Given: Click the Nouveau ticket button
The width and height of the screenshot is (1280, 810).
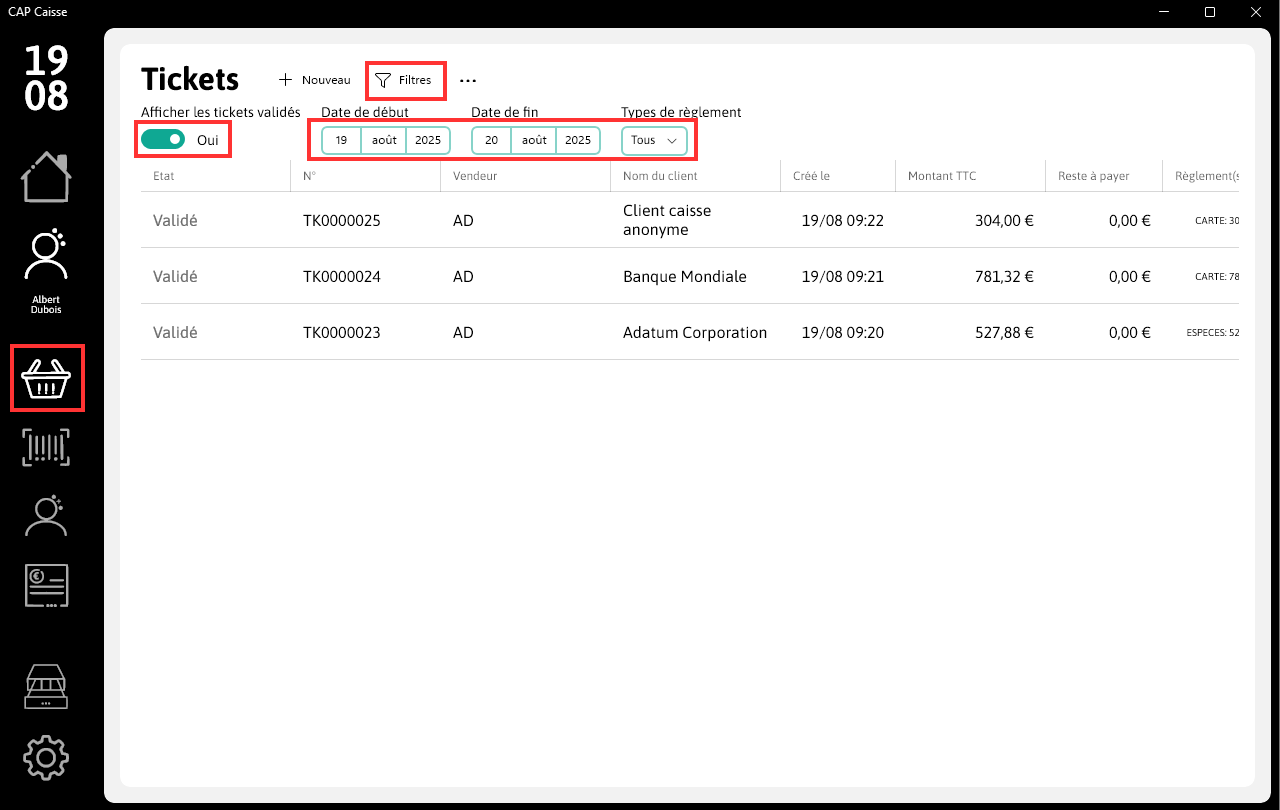Looking at the screenshot, I should point(315,80).
